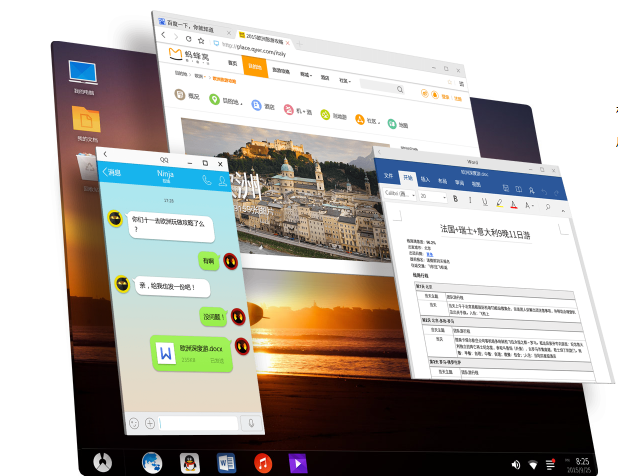Open the purple video player in taskbar
618x476 pixels.
298,464
